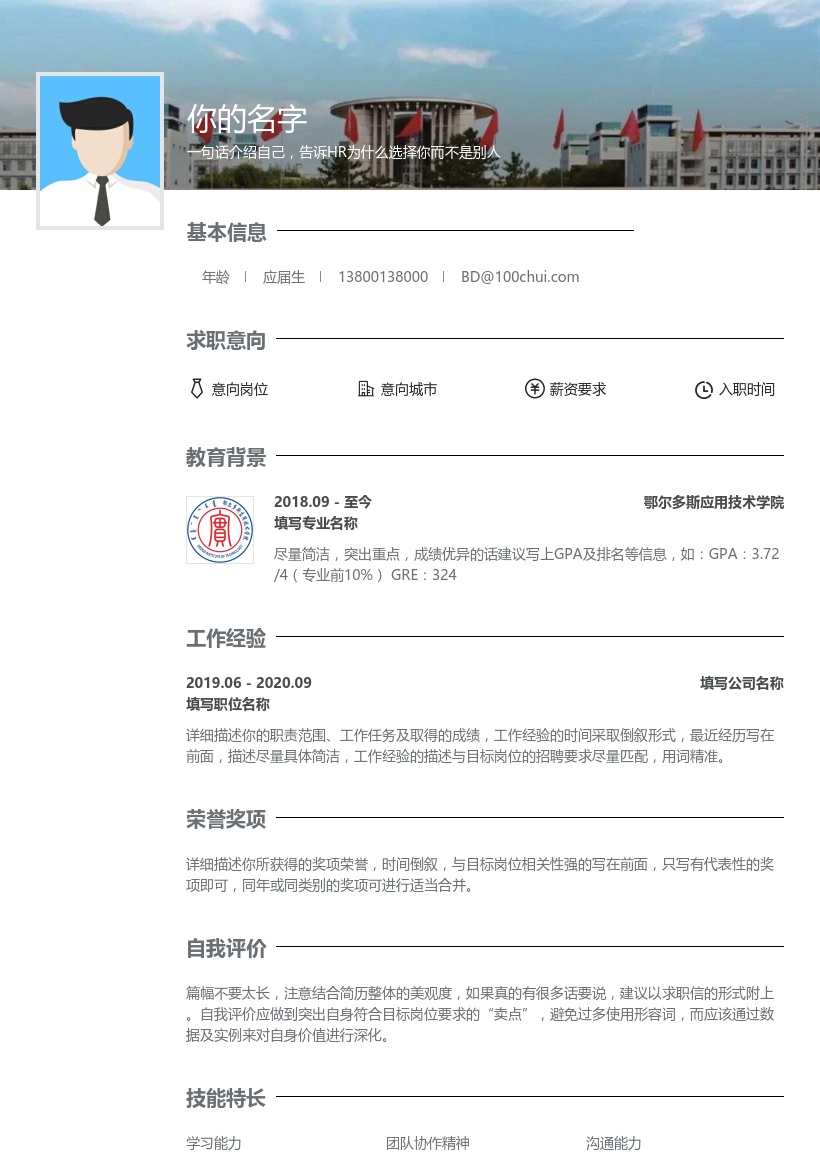Click the phone number 13800138000
Screen dimensions: 820x1160
tap(383, 277)
